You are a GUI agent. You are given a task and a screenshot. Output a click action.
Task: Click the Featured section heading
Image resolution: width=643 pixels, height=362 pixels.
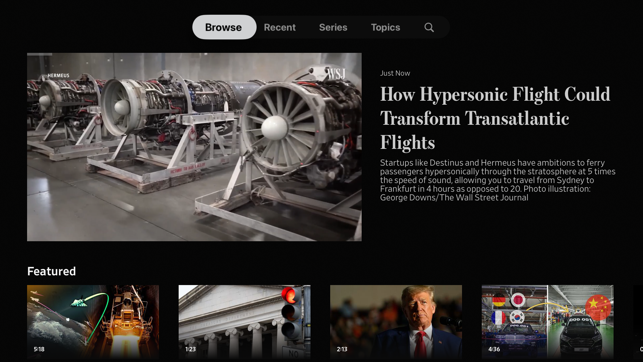point(52,271)
